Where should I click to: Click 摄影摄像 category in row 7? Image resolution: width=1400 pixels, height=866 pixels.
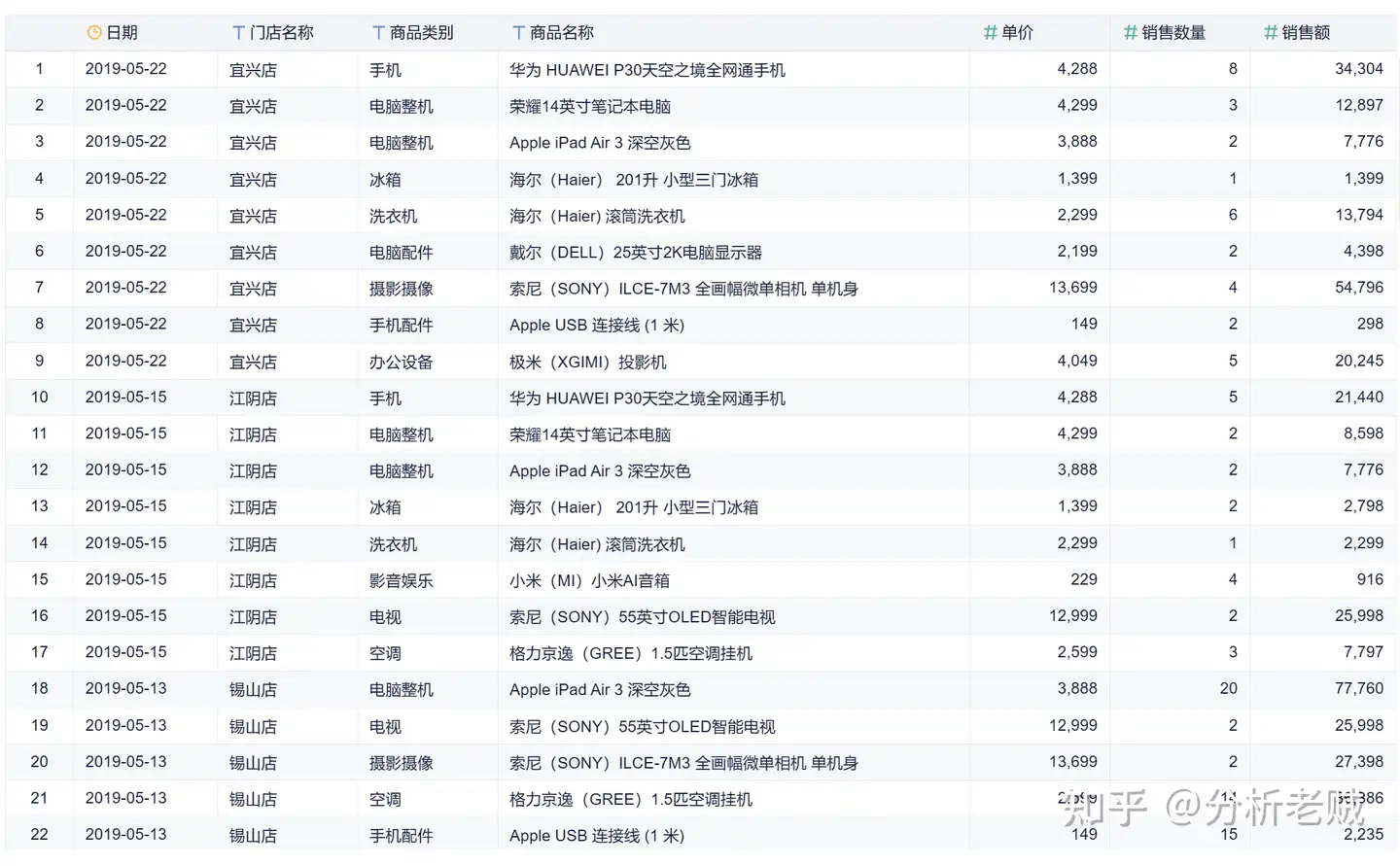(401, 289)
